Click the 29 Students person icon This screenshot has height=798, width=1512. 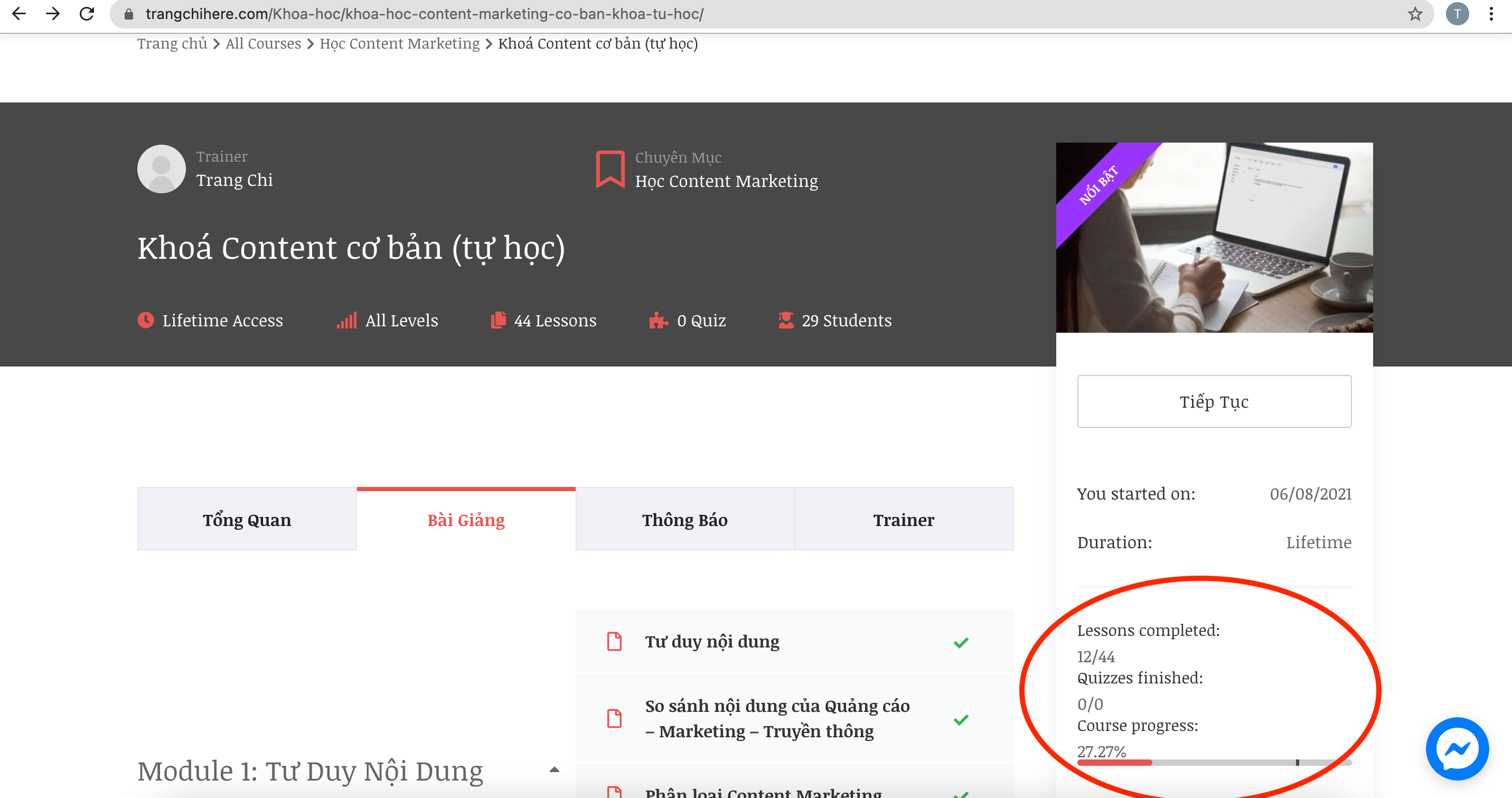point(786,321)
